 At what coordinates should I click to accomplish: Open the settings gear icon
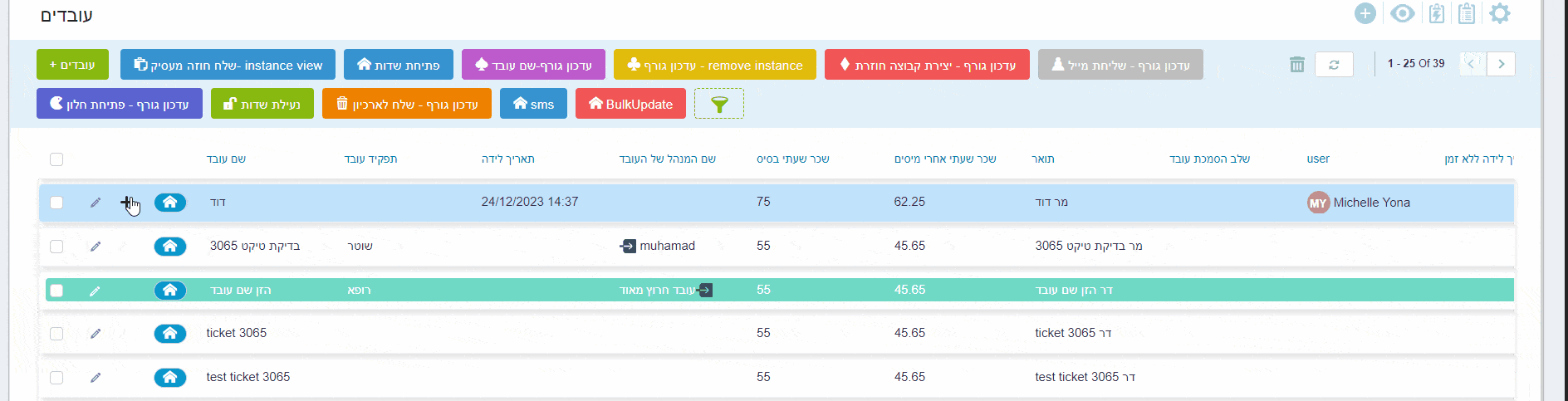(1499, 13)
